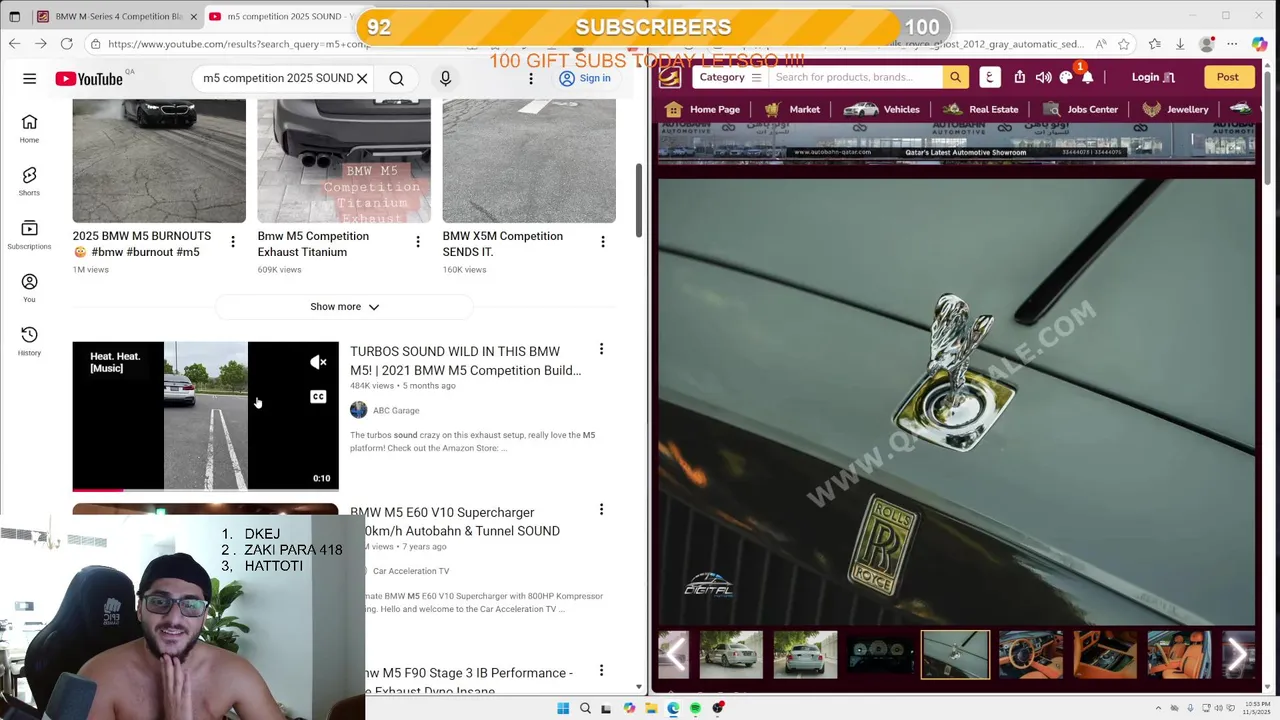Select the orange steering wheel interior thumbnail
This screenshot has width=1280, height=720.
tap(1030, 655)
